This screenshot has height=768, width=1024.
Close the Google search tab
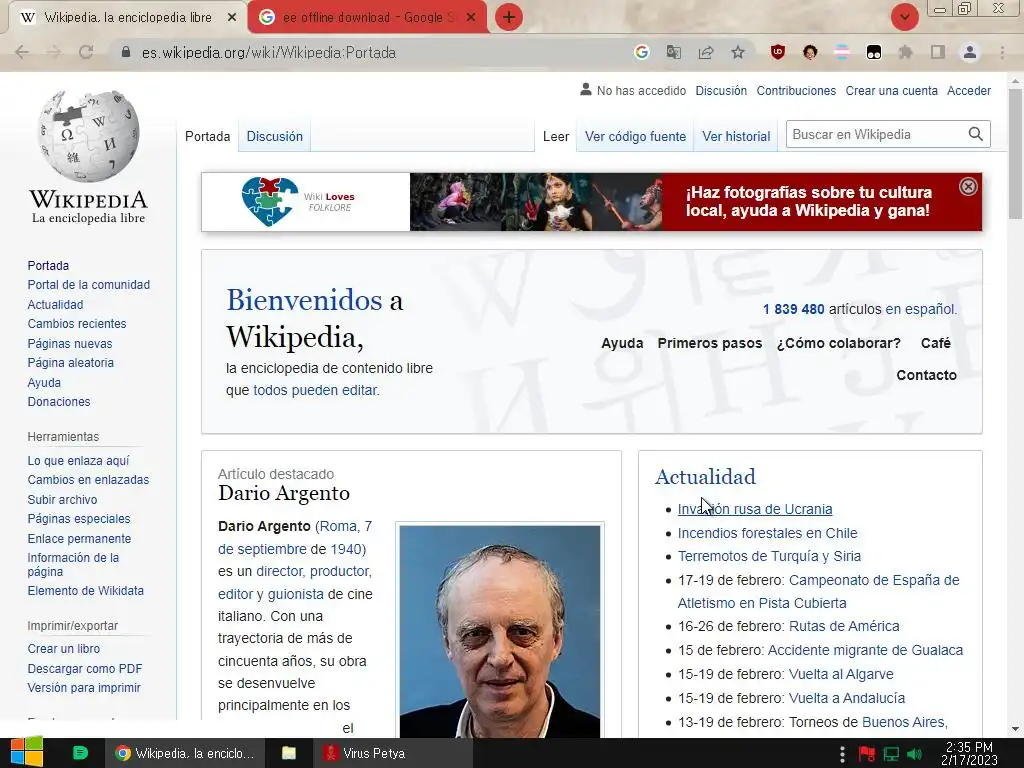pos(471,18)
